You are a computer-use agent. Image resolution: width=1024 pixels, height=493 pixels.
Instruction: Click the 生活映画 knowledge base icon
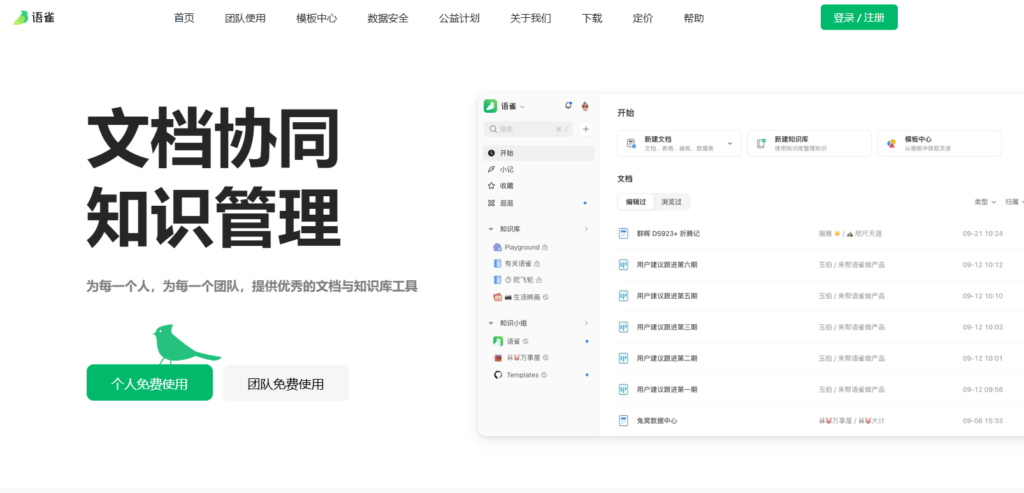498,297
